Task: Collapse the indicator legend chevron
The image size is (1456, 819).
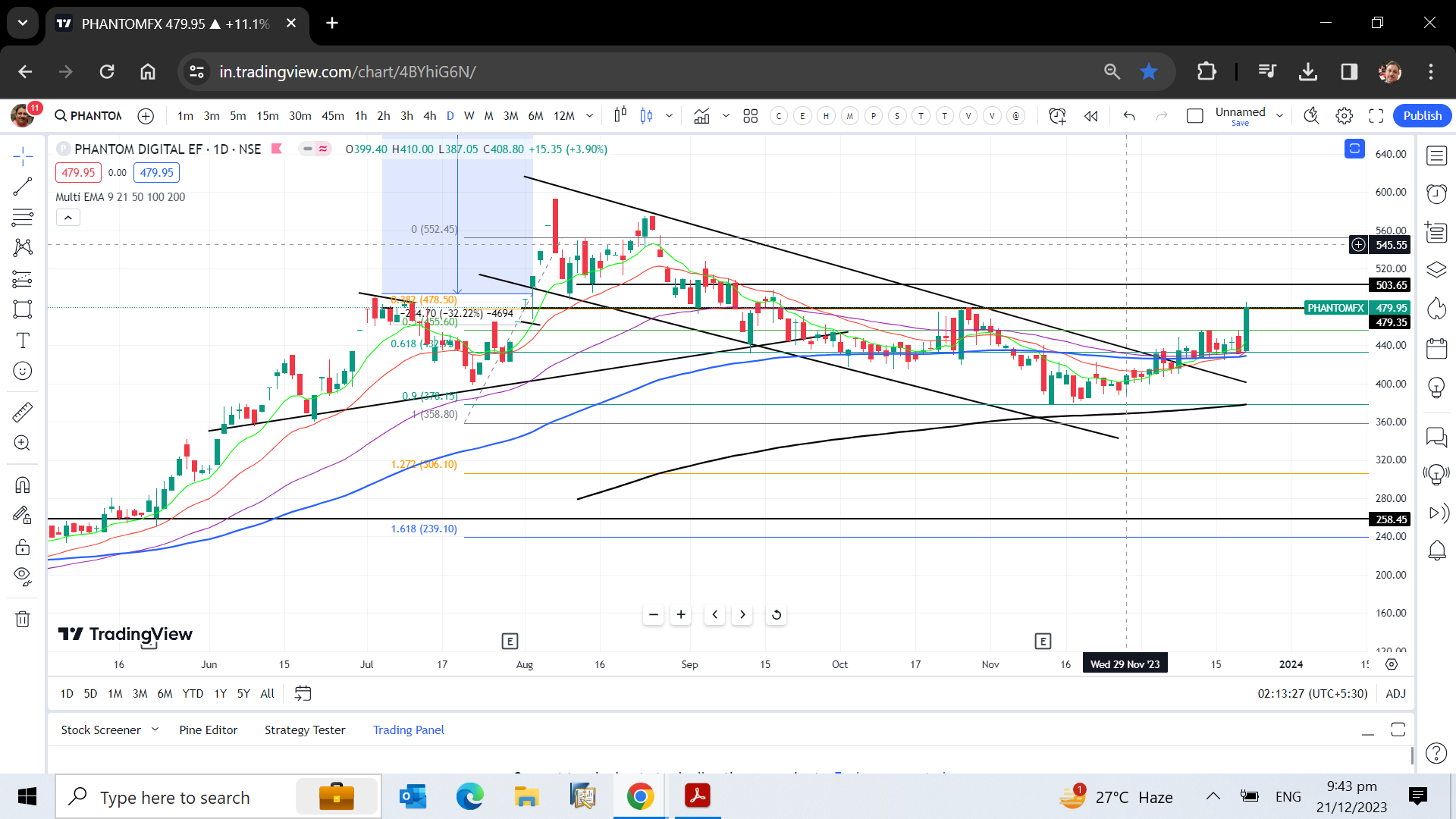Action: click(67, 218)
